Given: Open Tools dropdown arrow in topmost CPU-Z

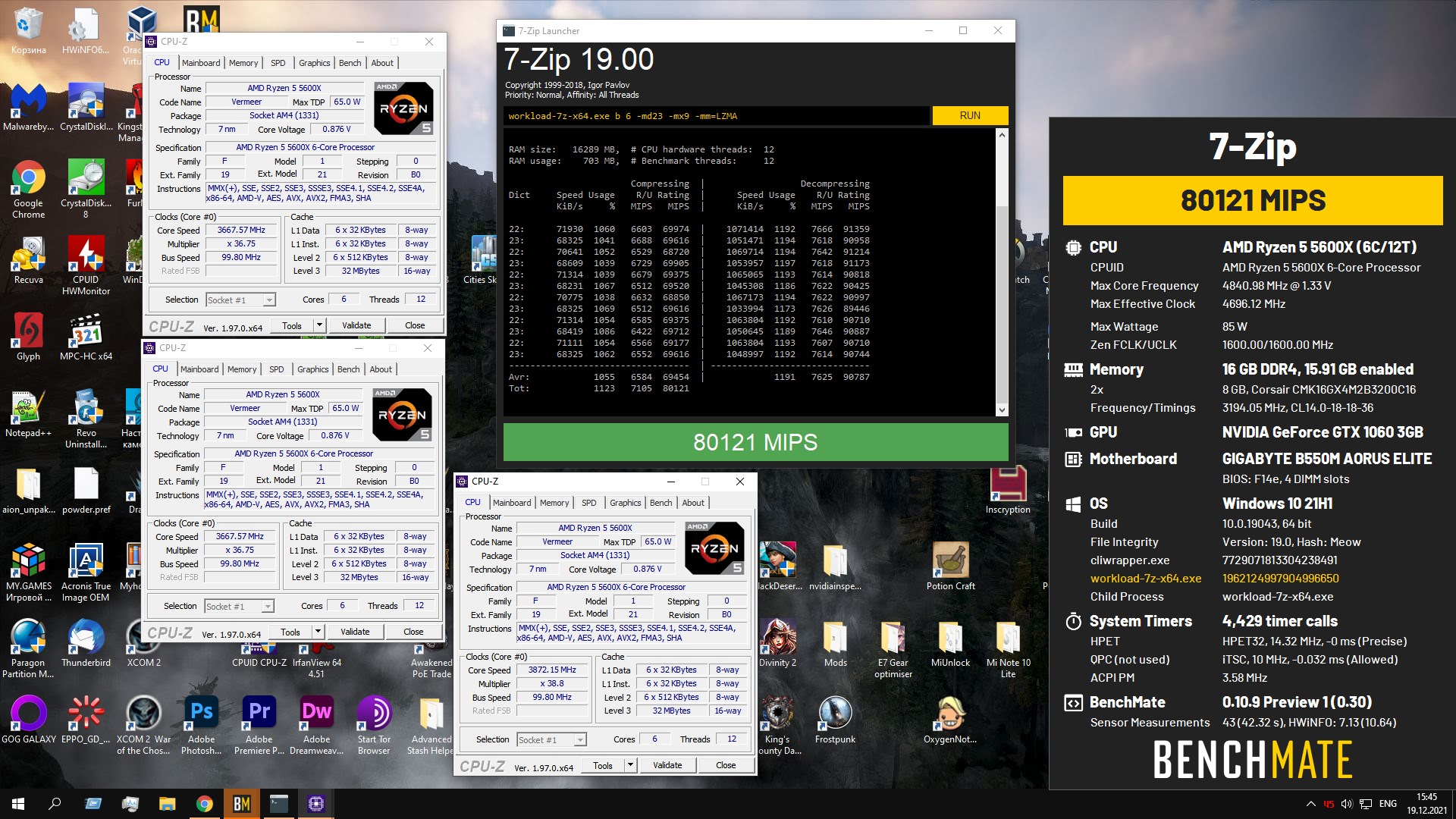Looking at the screenshot, I should coord(319,325).
